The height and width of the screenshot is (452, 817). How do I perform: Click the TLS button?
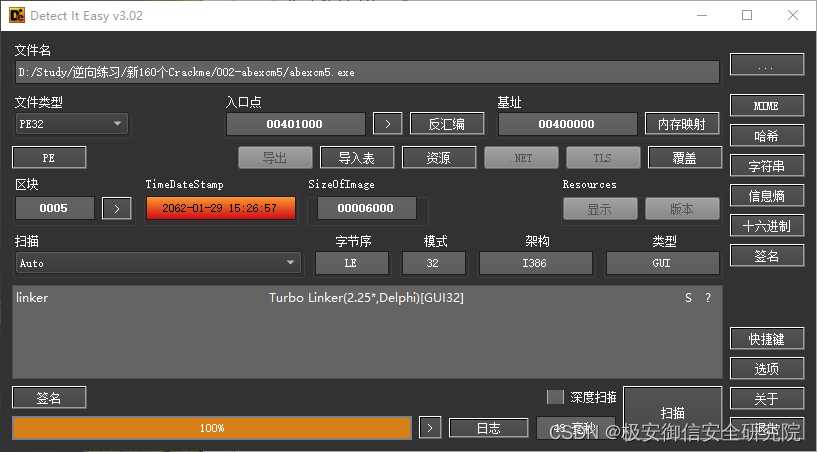(603, 158)
